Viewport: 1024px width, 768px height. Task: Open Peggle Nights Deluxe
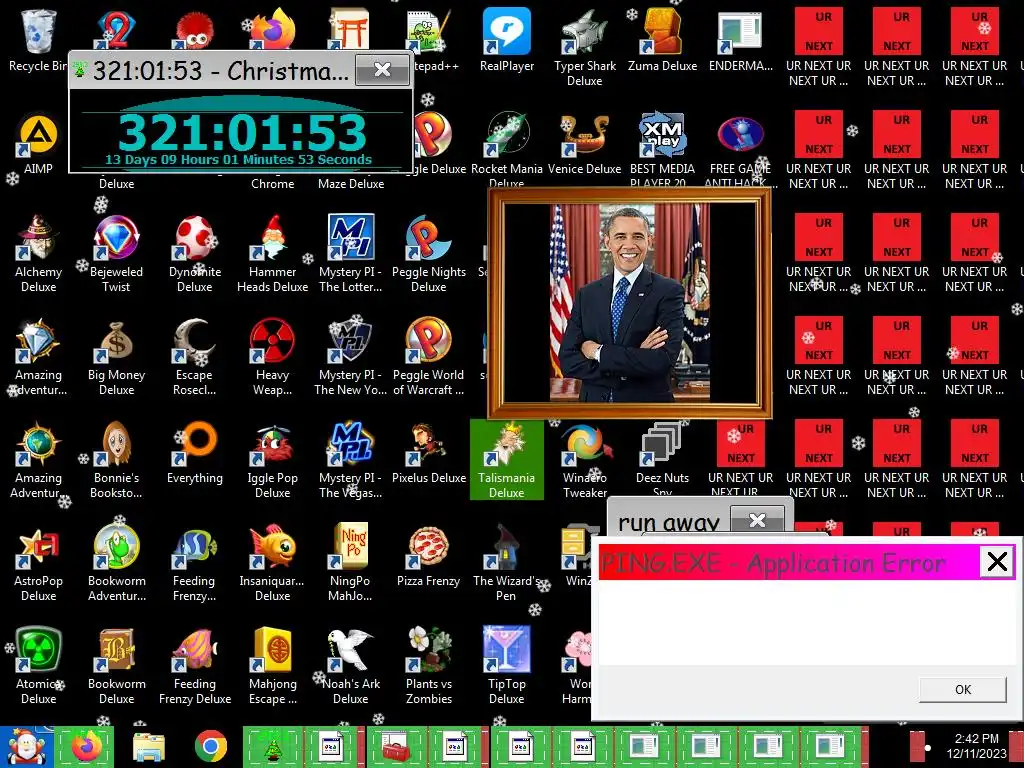[428, 253]
